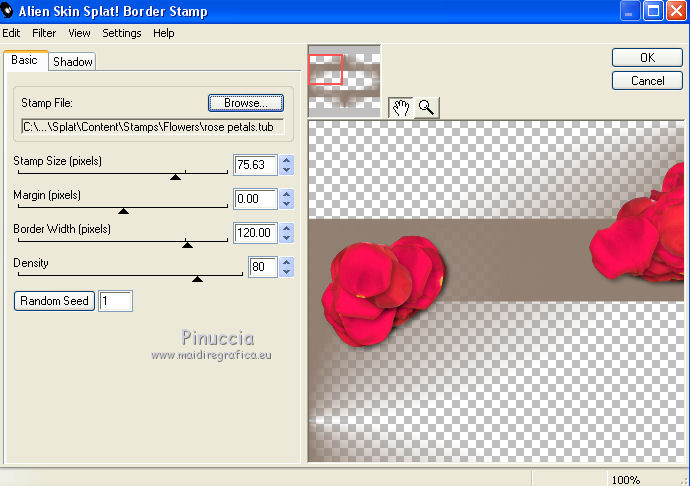Viewport: 690px width, 486px height.
Task: Click the 100% zoom level indicator
Action: [626, 480]
